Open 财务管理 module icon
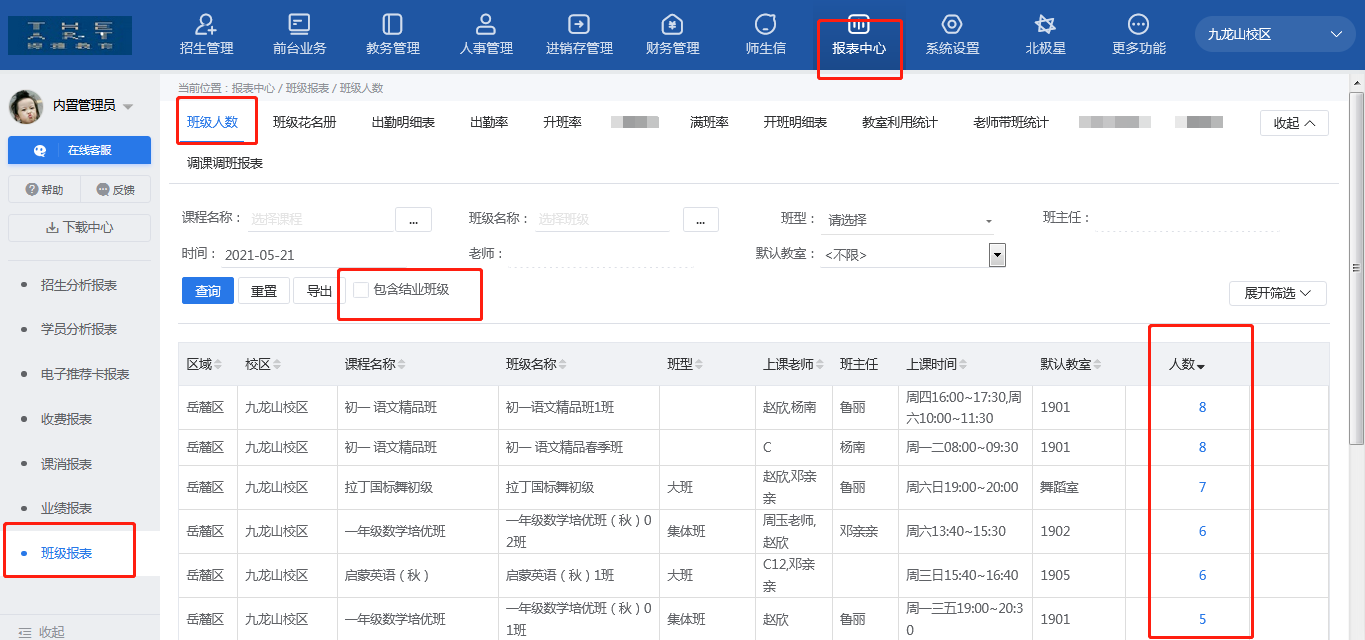This screenshot has height=640, width=1365. tap(673, 24)
